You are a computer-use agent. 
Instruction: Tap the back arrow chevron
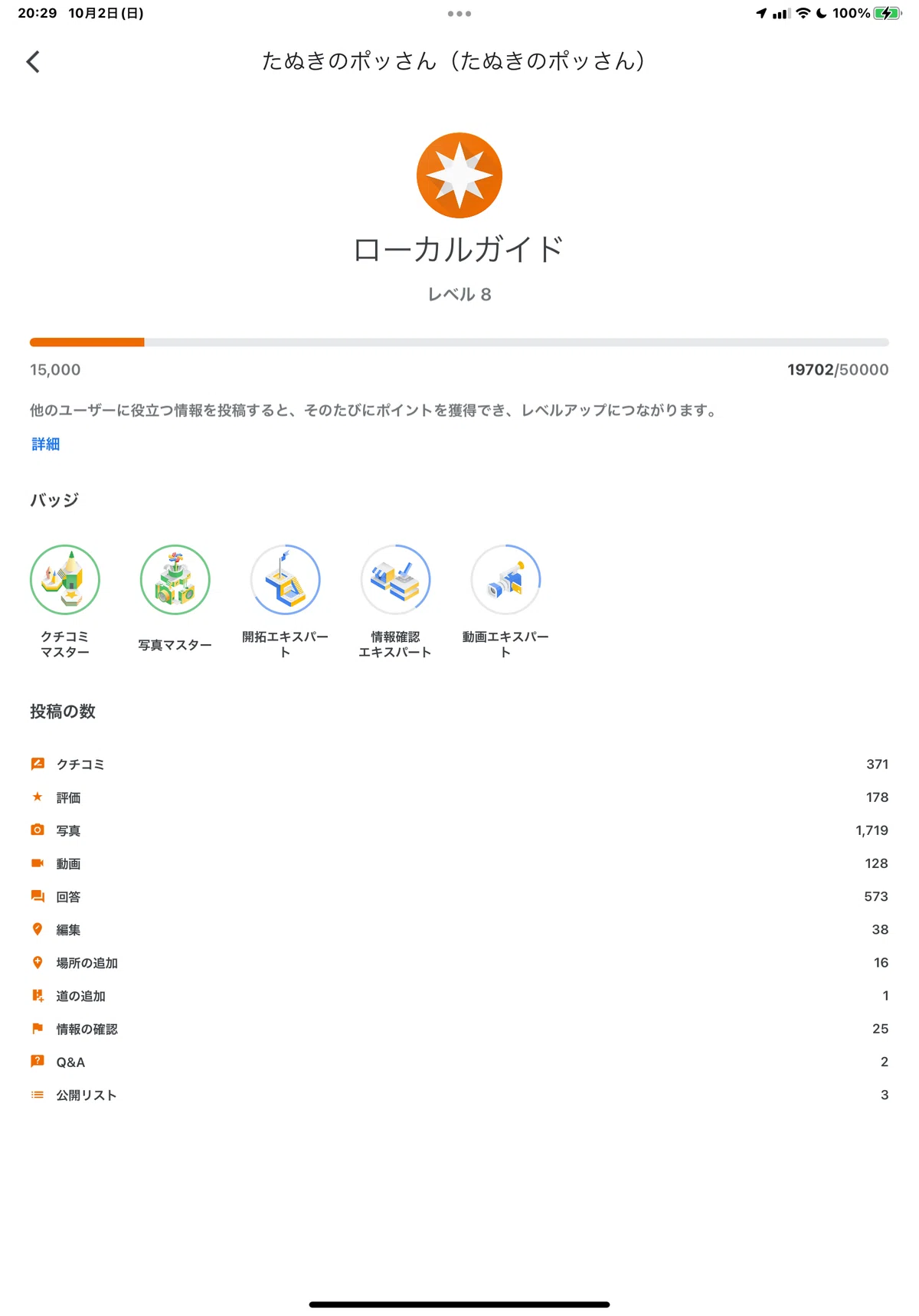33,62
